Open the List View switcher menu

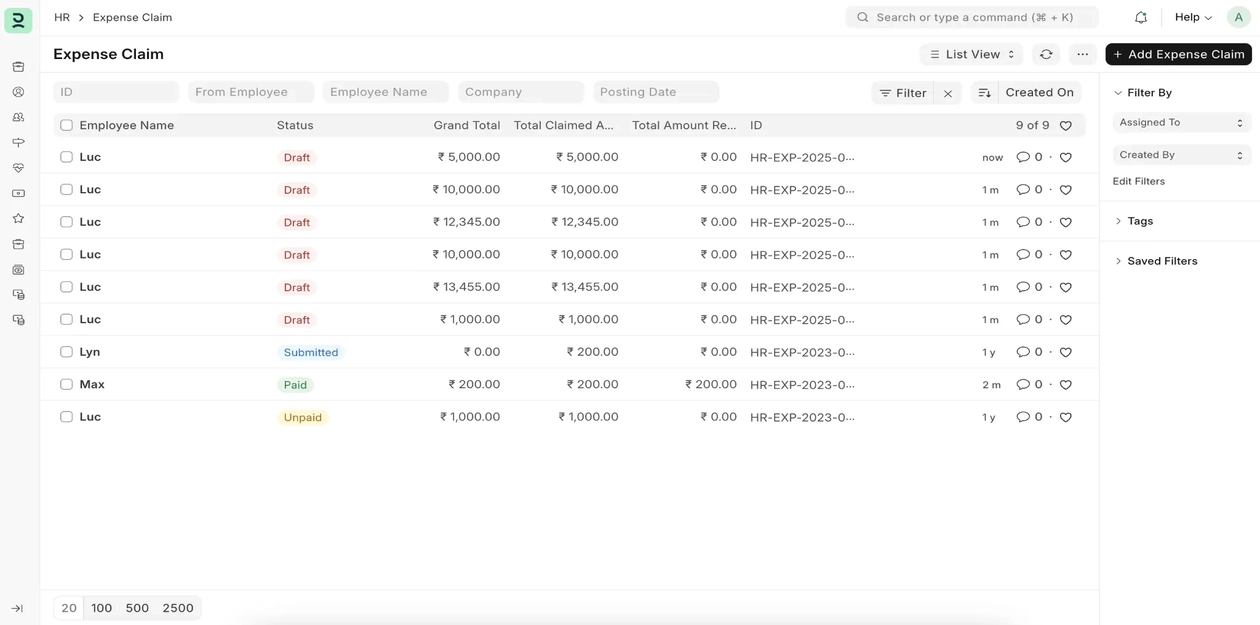pyautogui.click(x=971, y=54)
